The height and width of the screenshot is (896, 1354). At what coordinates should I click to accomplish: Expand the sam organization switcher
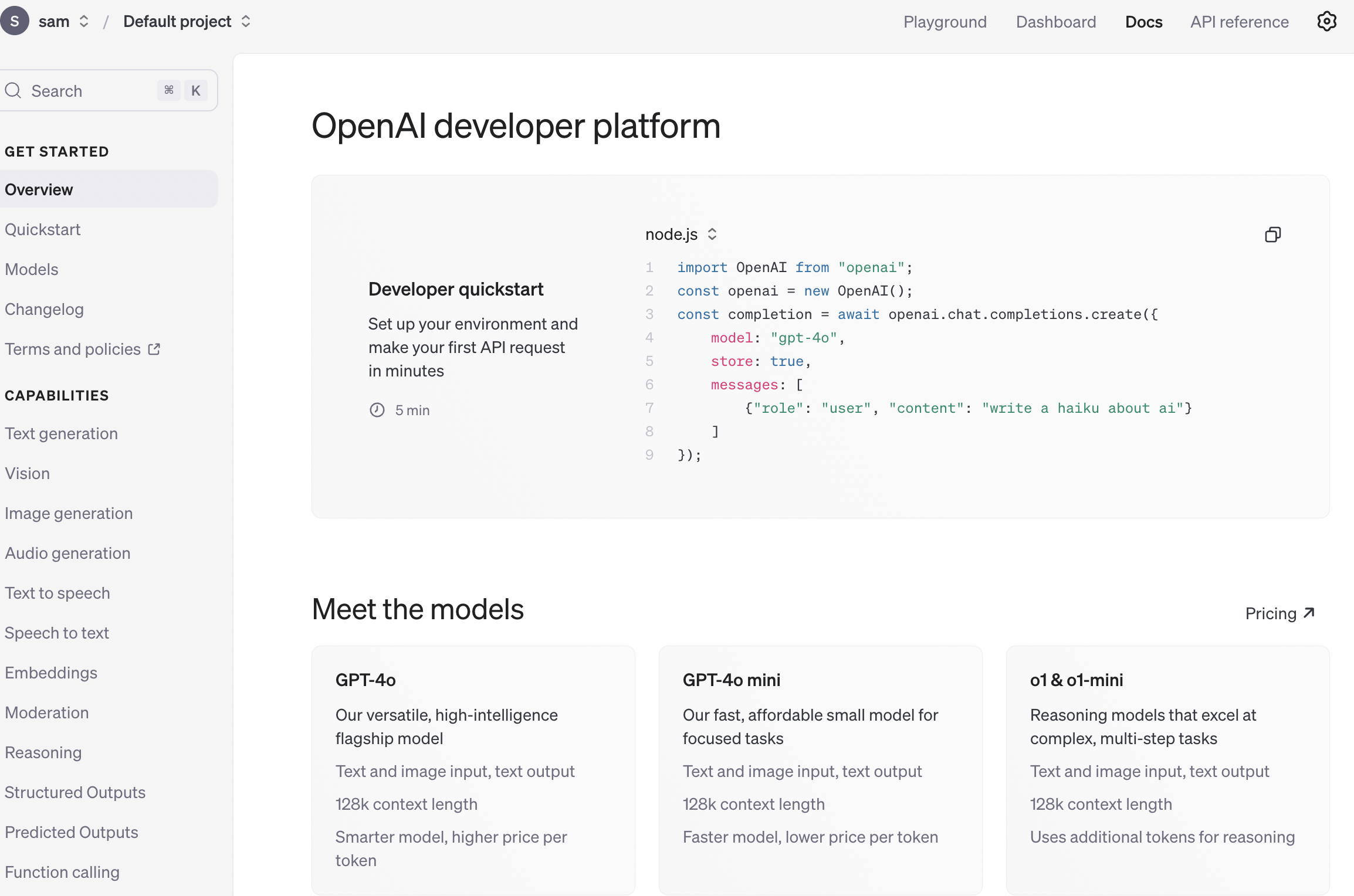(x=63, y=22)
